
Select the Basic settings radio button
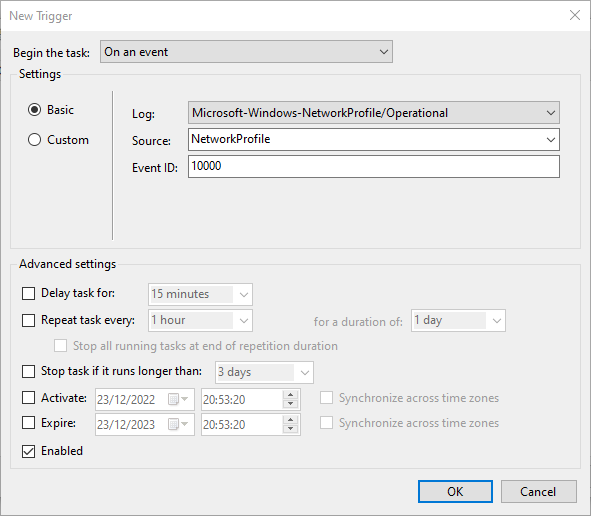pyautogui.click(x=34, y=110)
